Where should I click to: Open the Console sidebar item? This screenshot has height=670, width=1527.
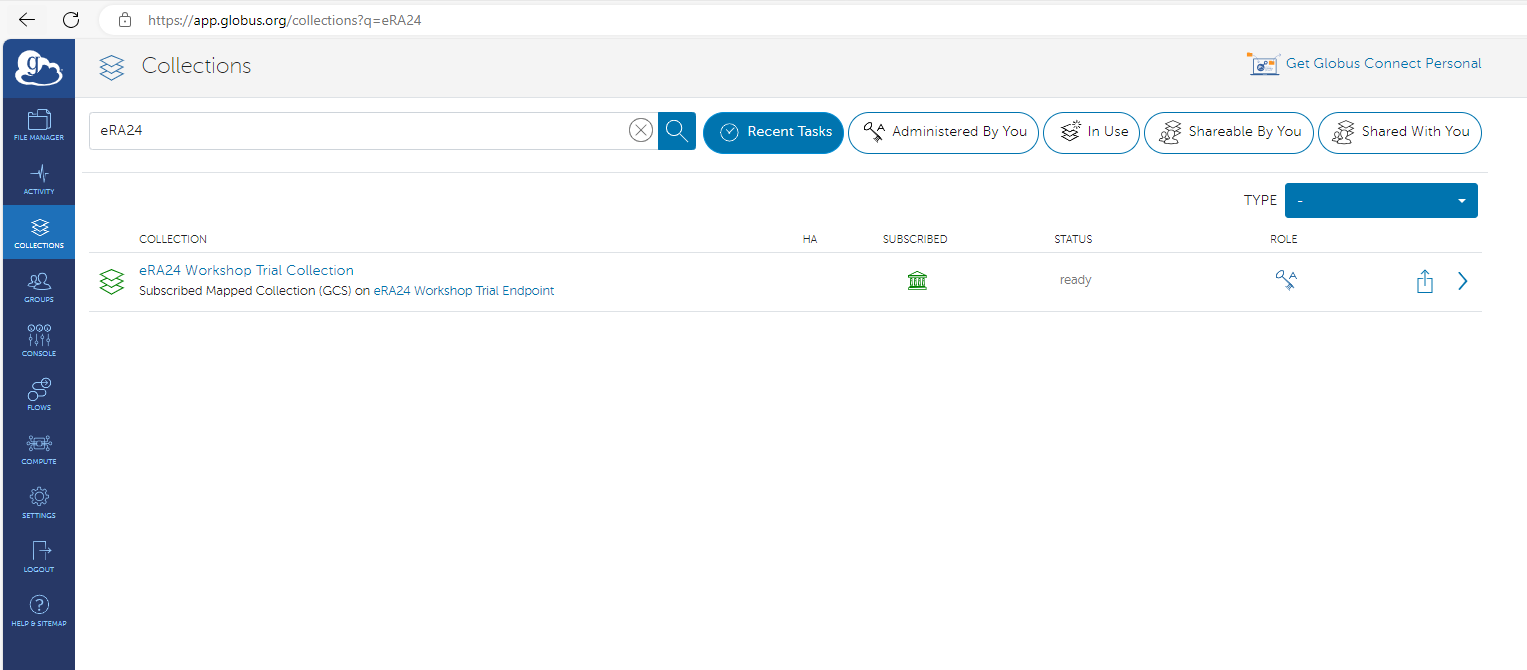[39, 341]
